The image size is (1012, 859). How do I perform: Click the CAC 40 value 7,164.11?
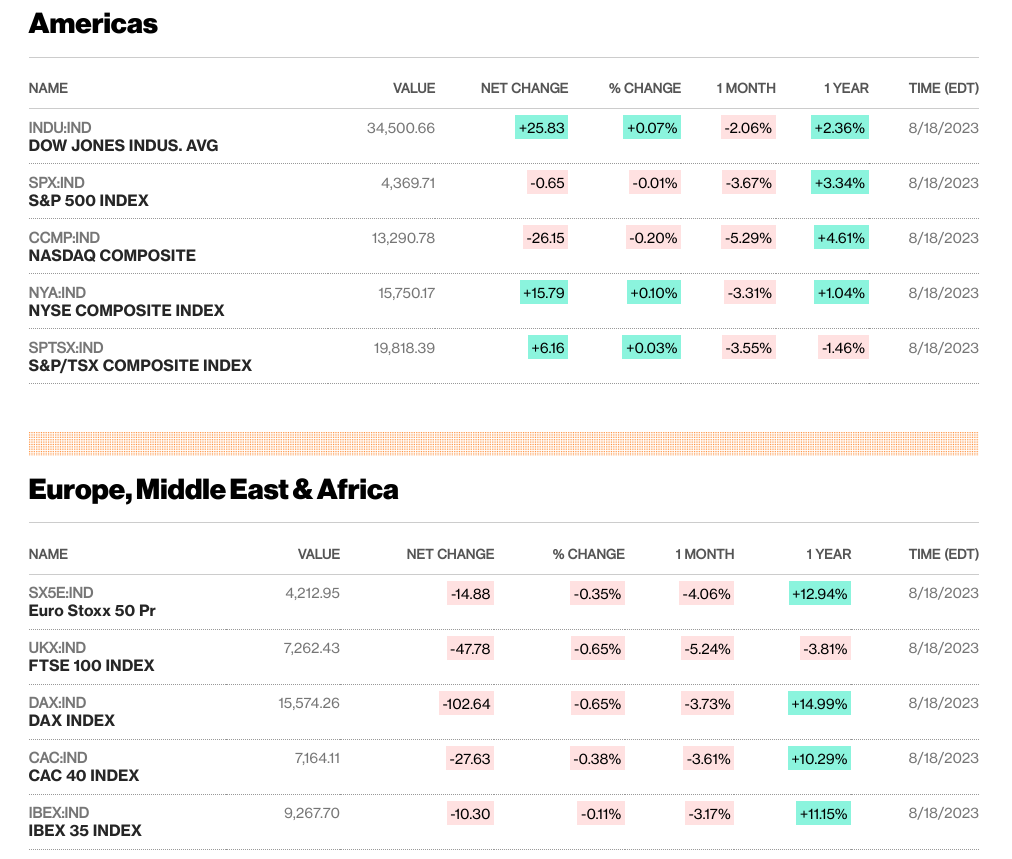pos(317,757)
